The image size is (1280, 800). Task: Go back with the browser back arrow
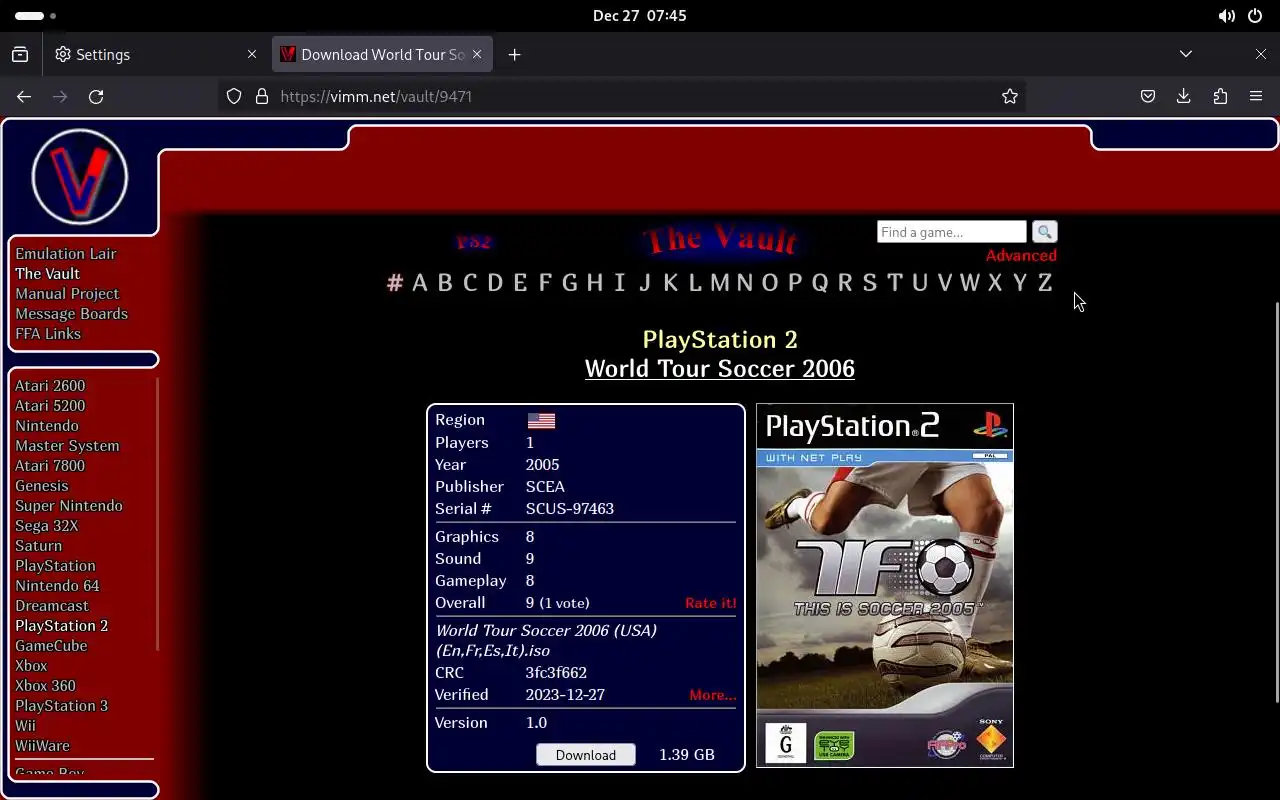(x=24, y=96)
